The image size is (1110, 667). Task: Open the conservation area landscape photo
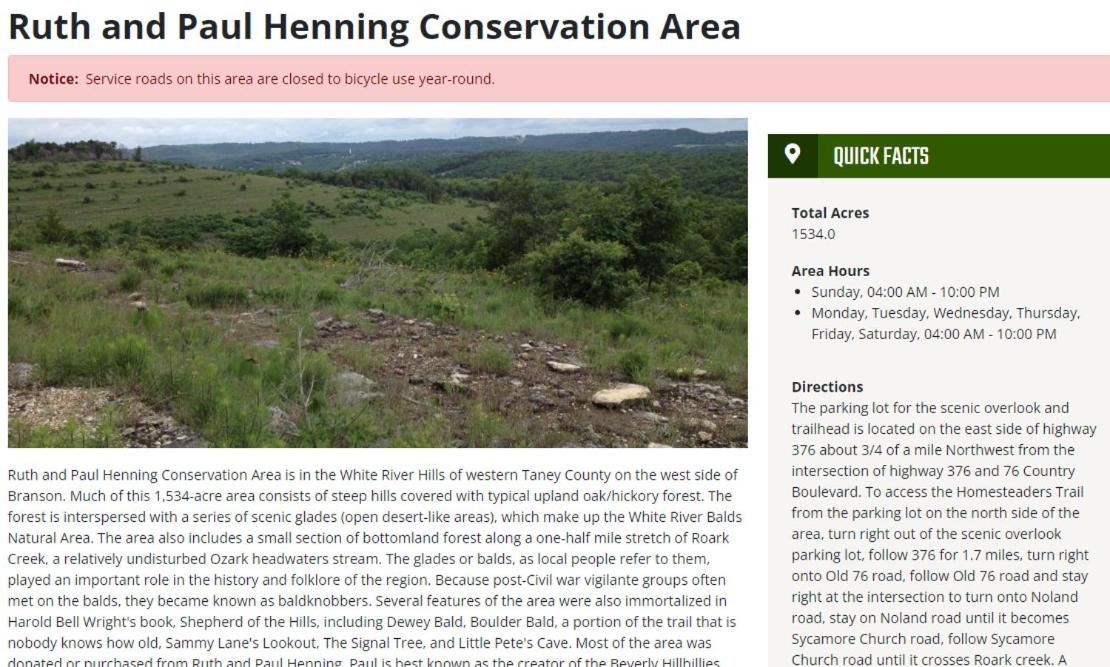point(377,283)
